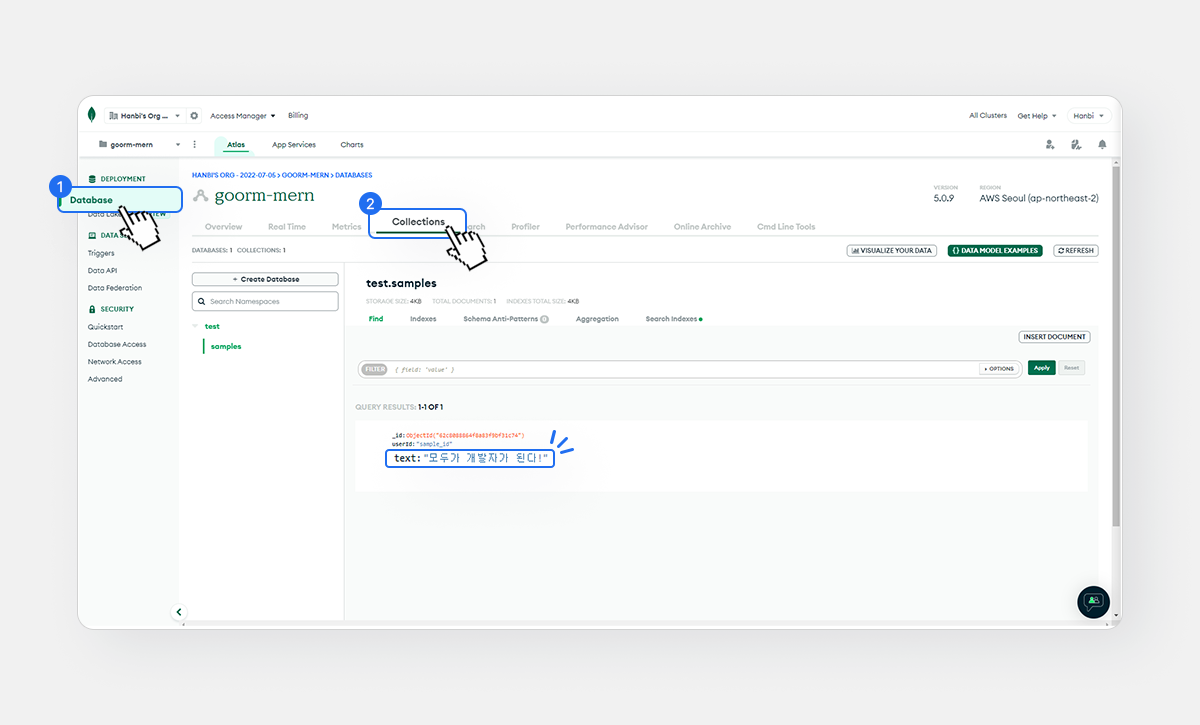
Task: Select the samples collection
Action: [x=226, y=346]
